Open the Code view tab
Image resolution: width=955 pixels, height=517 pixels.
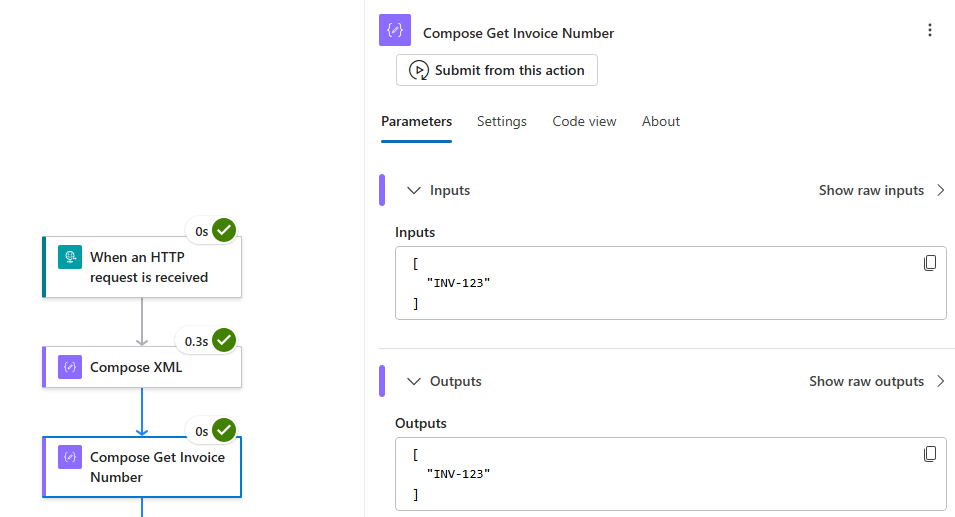click(584, 121)
